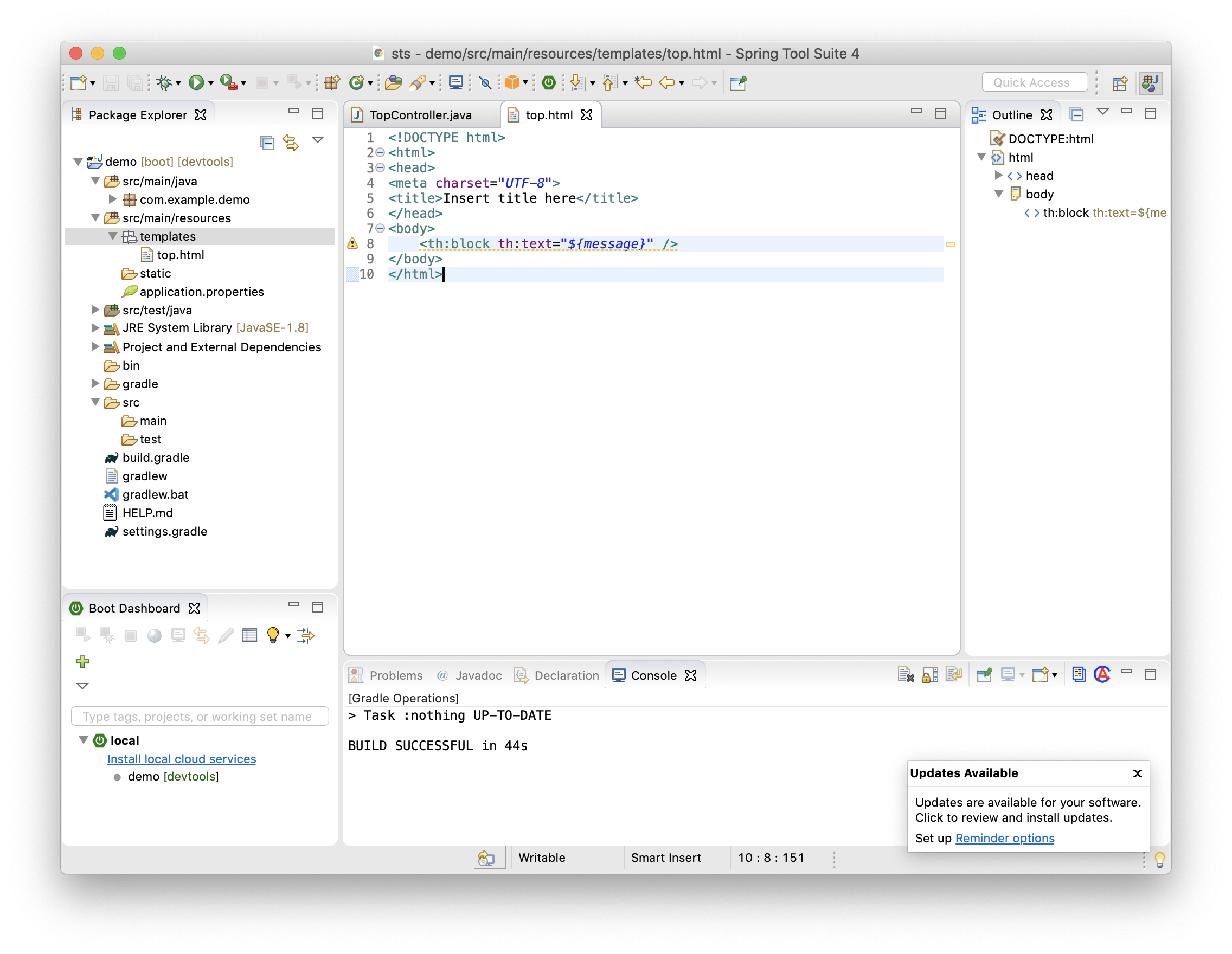Close the Updates Available popup
This screenshot has height=954, width=1232.
1137,773
